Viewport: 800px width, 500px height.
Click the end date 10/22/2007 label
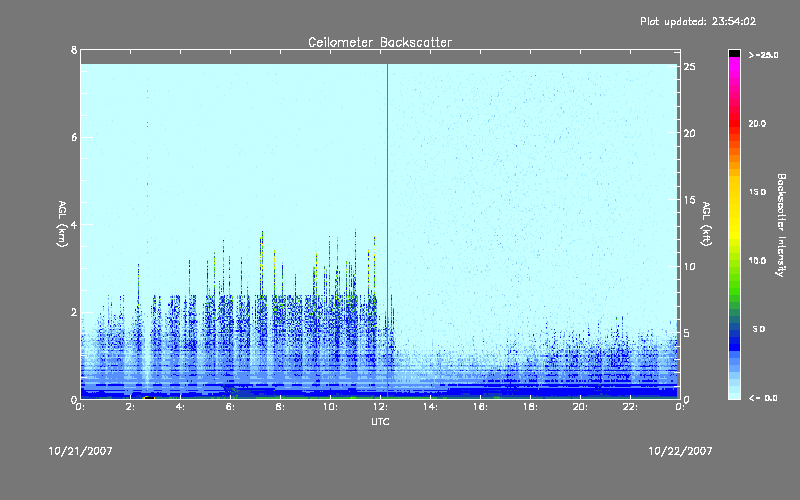[x=680, y=451]
